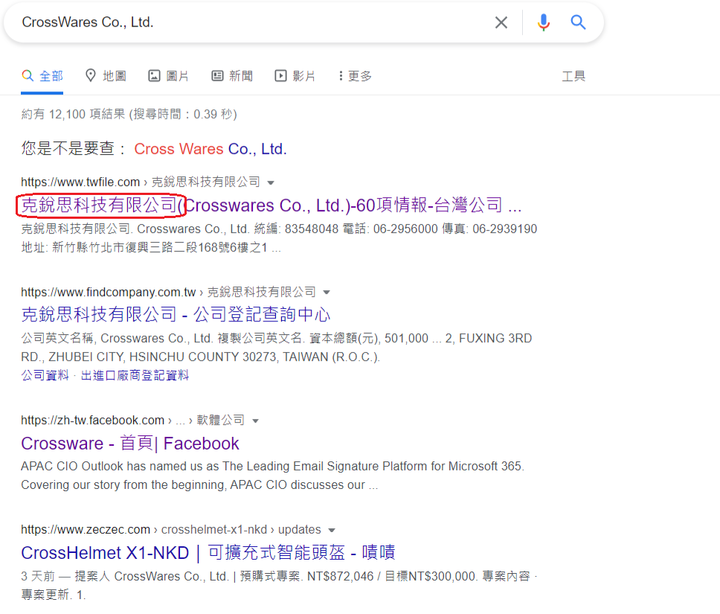
Task: Open the 公司資料 sitelink
Action: pyautogui.click(x=45, y=375)
